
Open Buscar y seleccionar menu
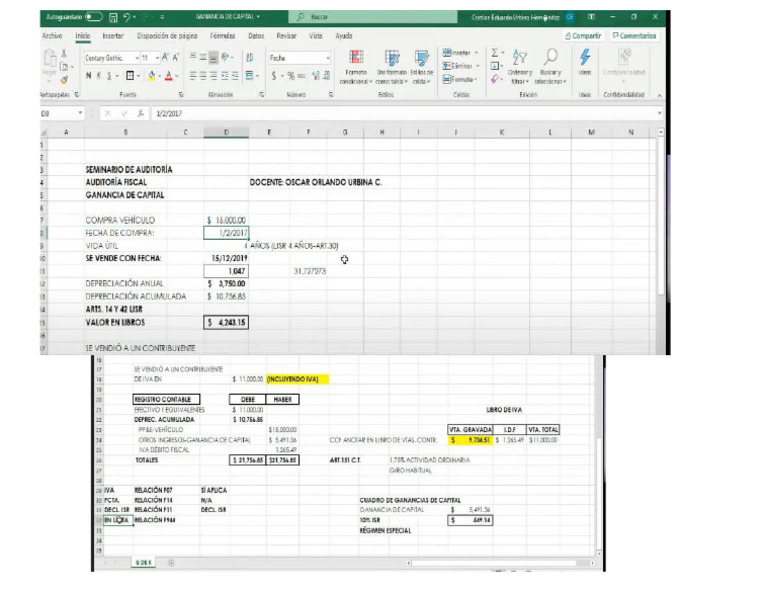click(550, 67)
